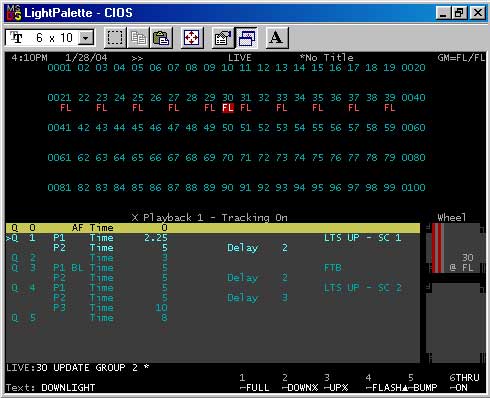Minimize the LightPalette window

tap(443, 13)
